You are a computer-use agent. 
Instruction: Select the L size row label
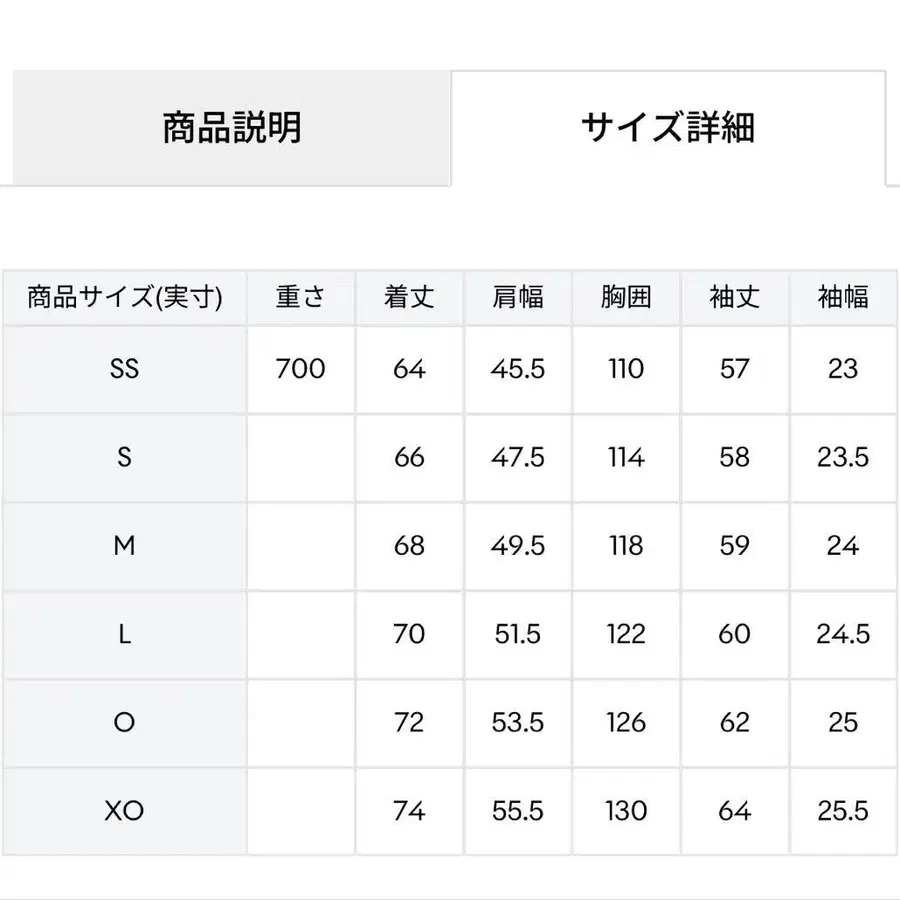124,634
